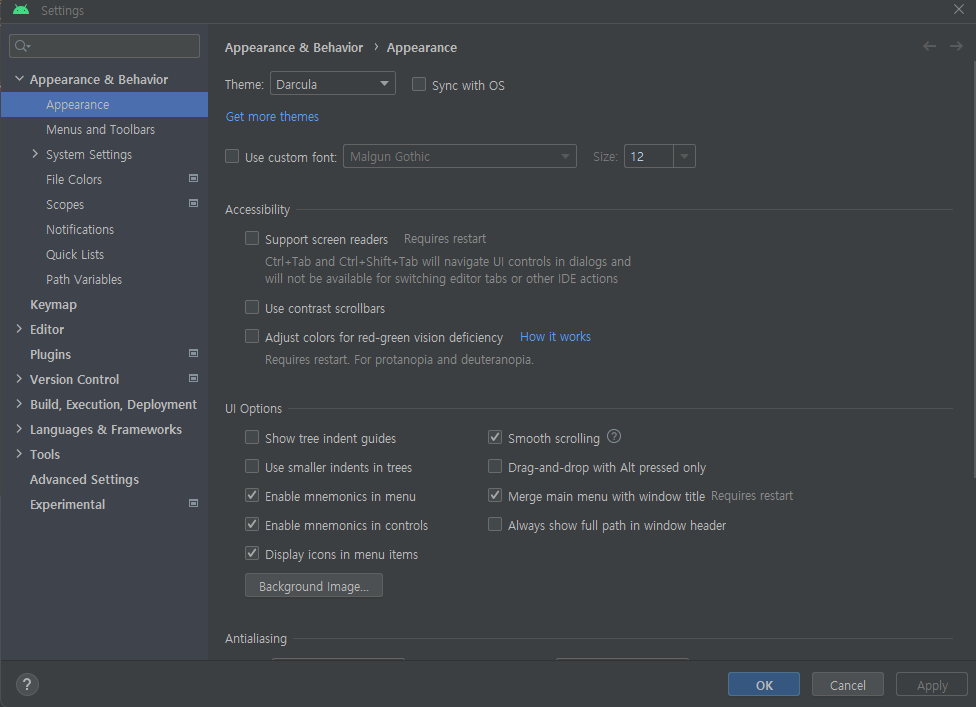The image size is (976, 707).
Task: Open Menus and Toolbars settings page
Action: [100, 129]
